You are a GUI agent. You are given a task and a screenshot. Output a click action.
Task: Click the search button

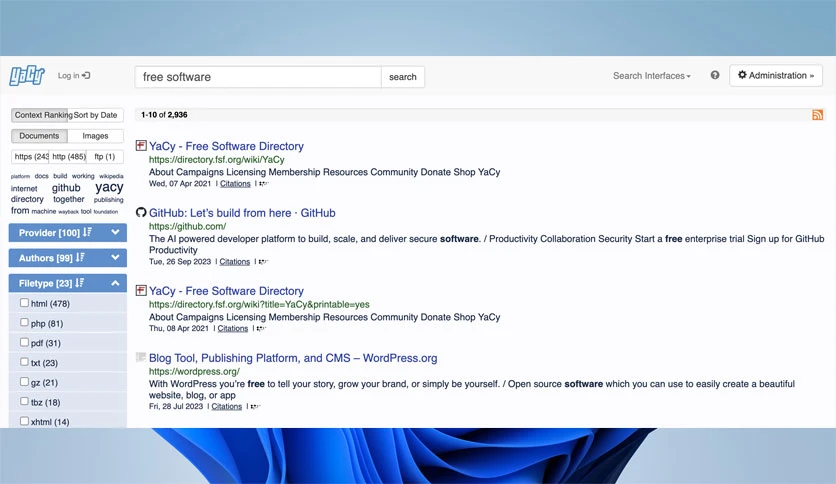coord(403,77)
